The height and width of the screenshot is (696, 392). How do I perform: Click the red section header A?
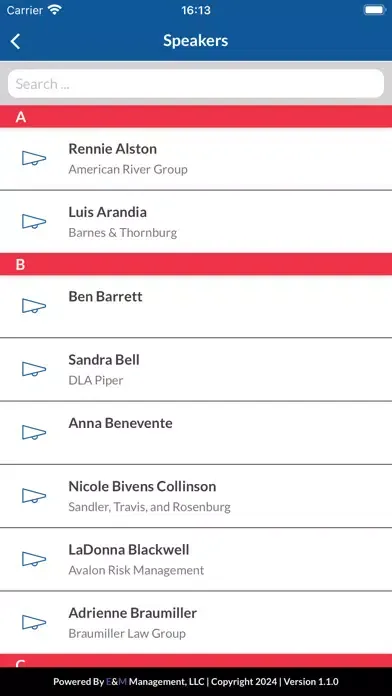coord(196,117)
